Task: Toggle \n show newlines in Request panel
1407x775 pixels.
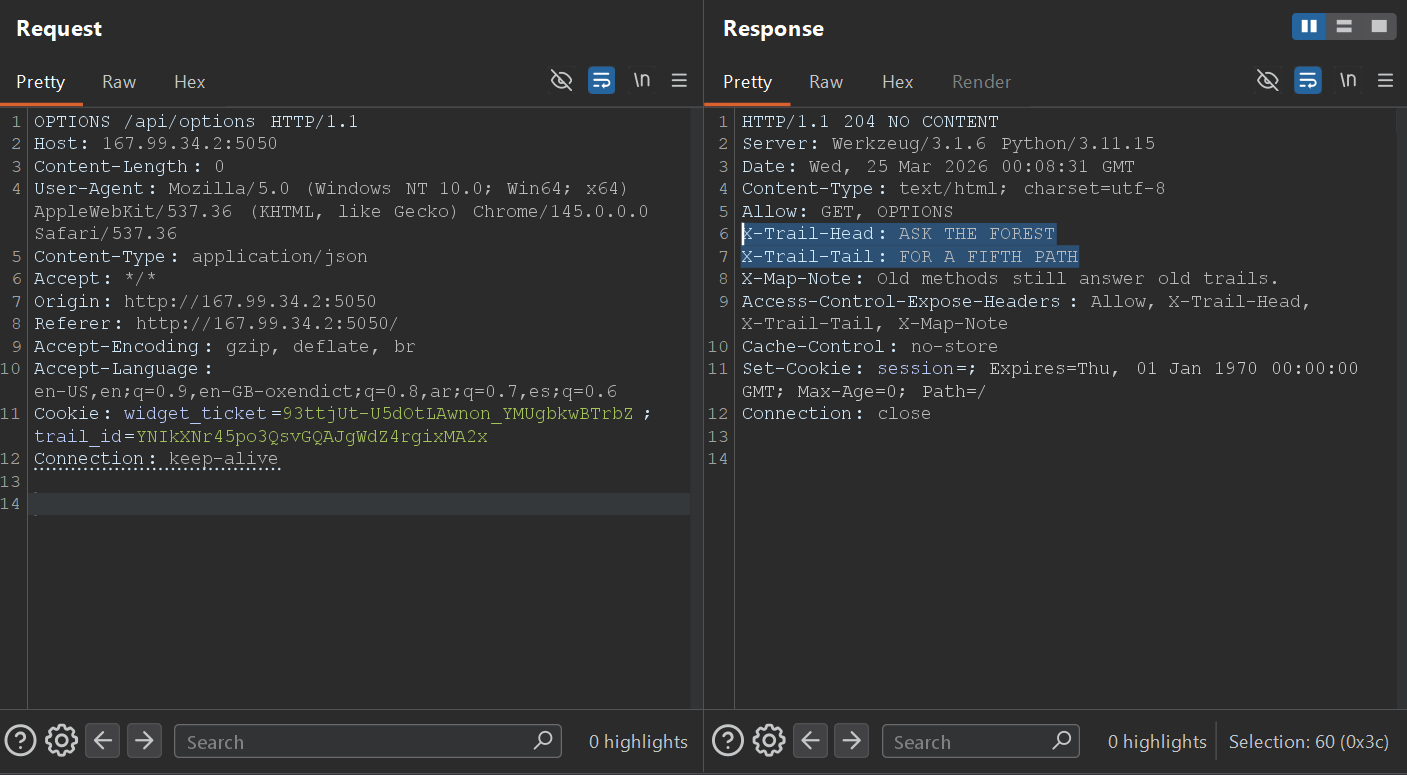Action: pos(642,80)
